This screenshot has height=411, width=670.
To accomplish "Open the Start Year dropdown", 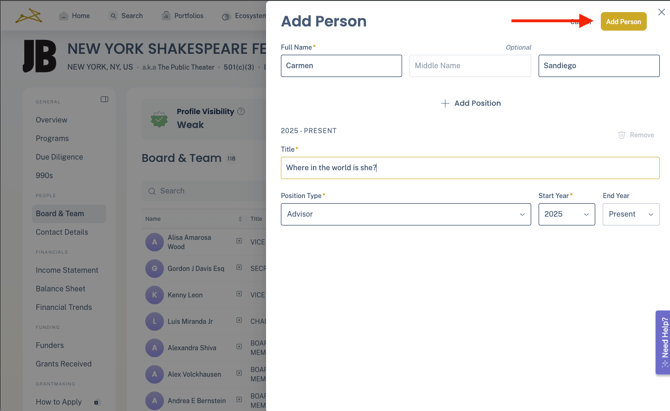I will click(x=566, y=214).
